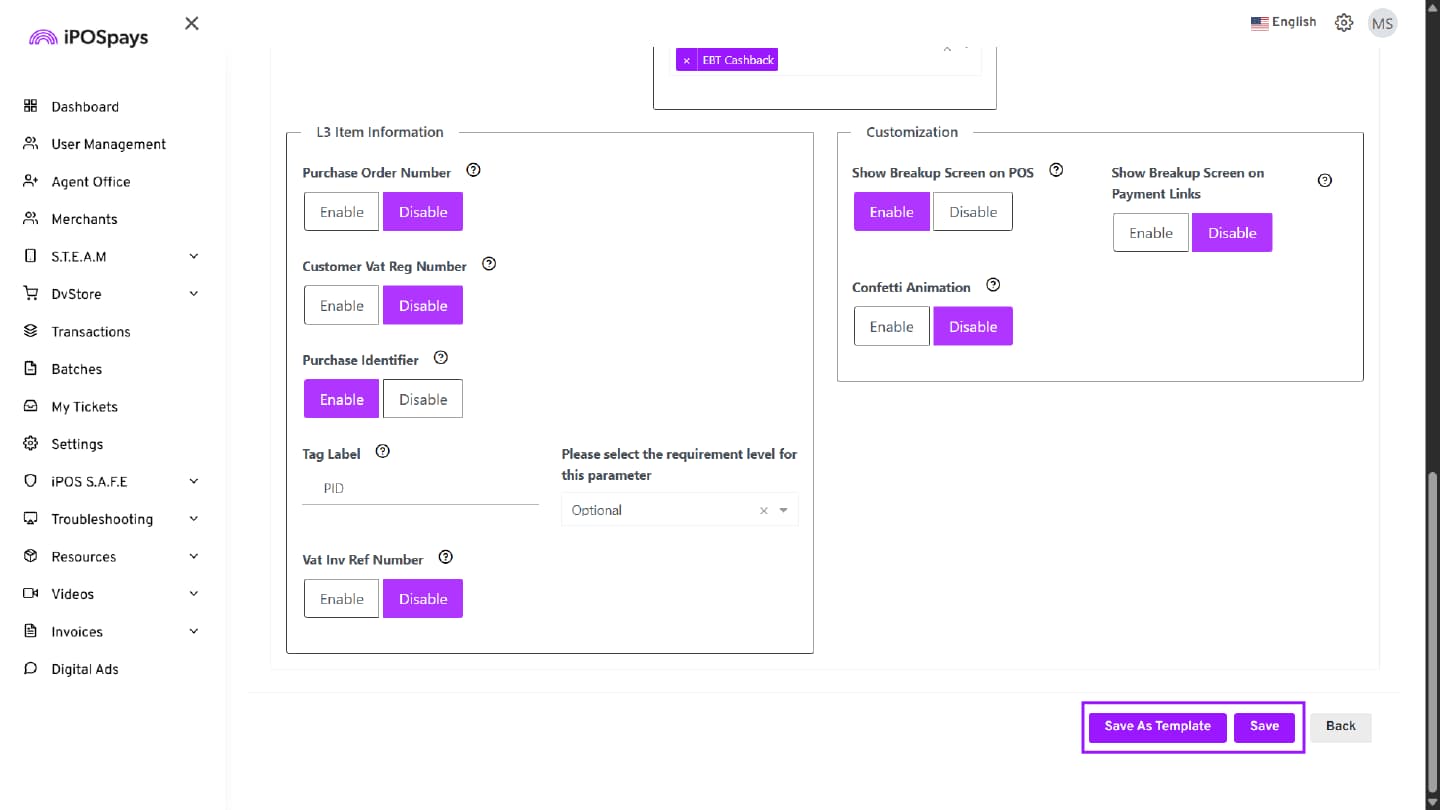This screenshot has height=810, width=1441.
Task: Go to Merchants in sidebar
Action: [84, 219]
